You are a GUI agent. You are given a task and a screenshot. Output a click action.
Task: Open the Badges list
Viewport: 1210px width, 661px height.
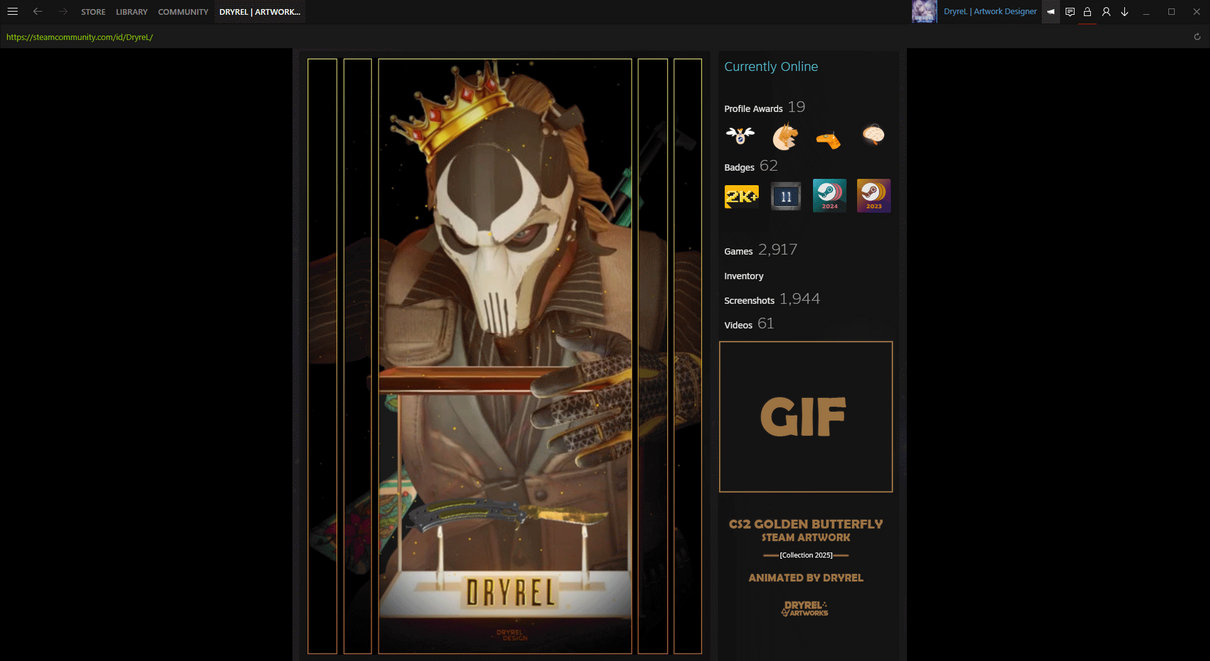click(750, 166)
